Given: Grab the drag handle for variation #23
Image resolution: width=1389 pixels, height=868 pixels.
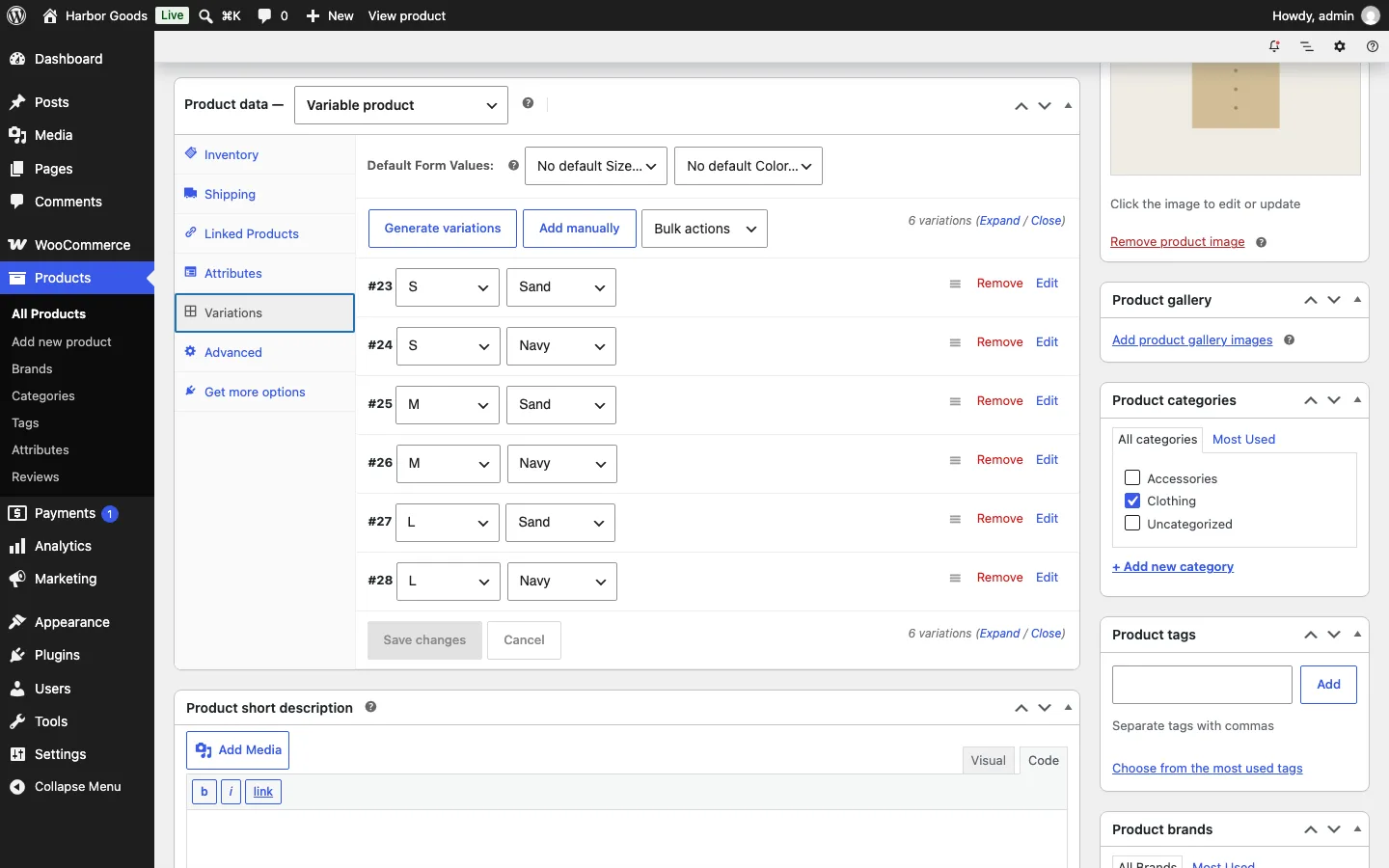Looking at the screenshot, I should coord(955,285).
